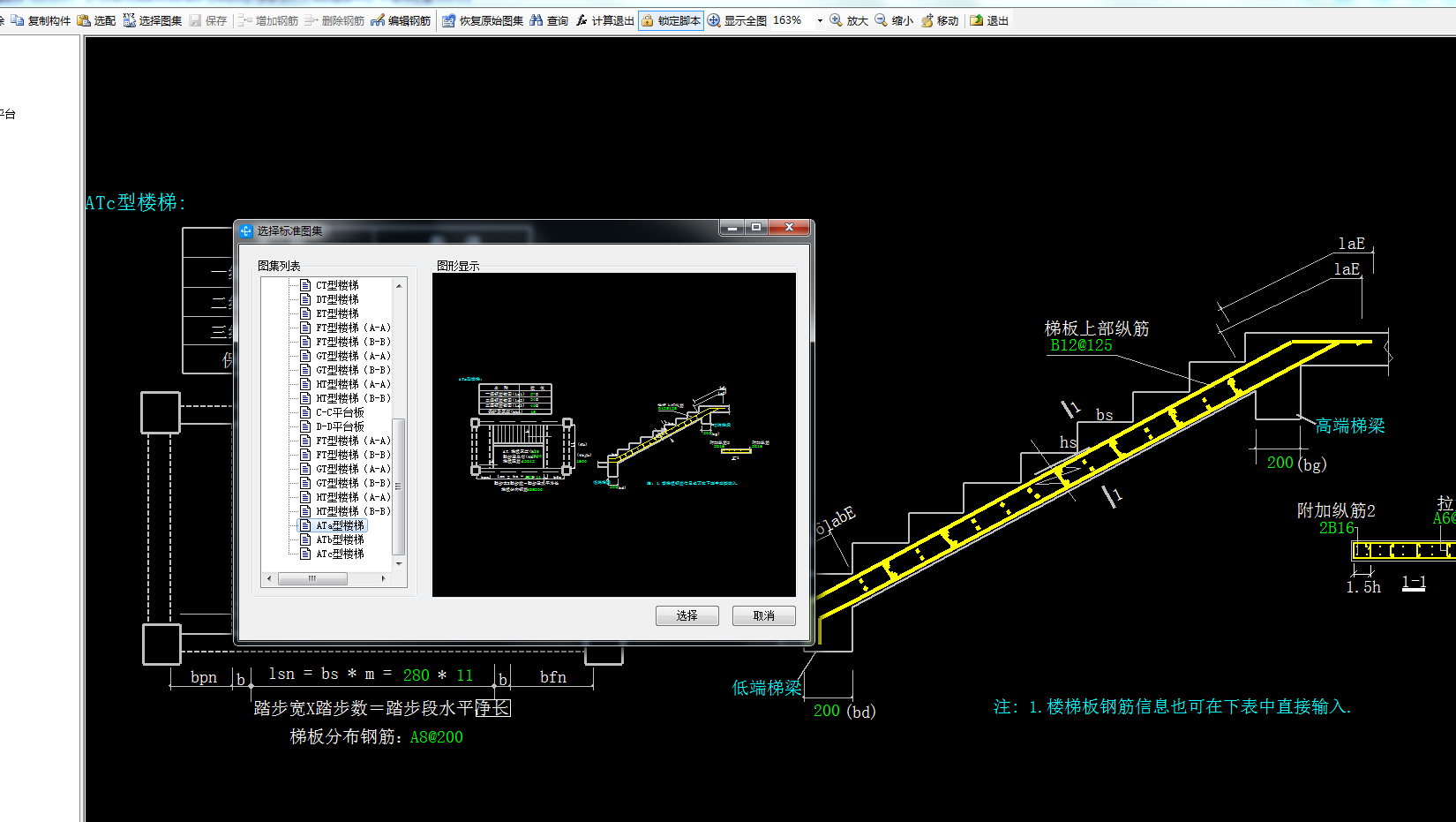Click the 280 step width value
Image resolution: width=1456 pixels, height=822 pixels.
click(x=417, y=675)
